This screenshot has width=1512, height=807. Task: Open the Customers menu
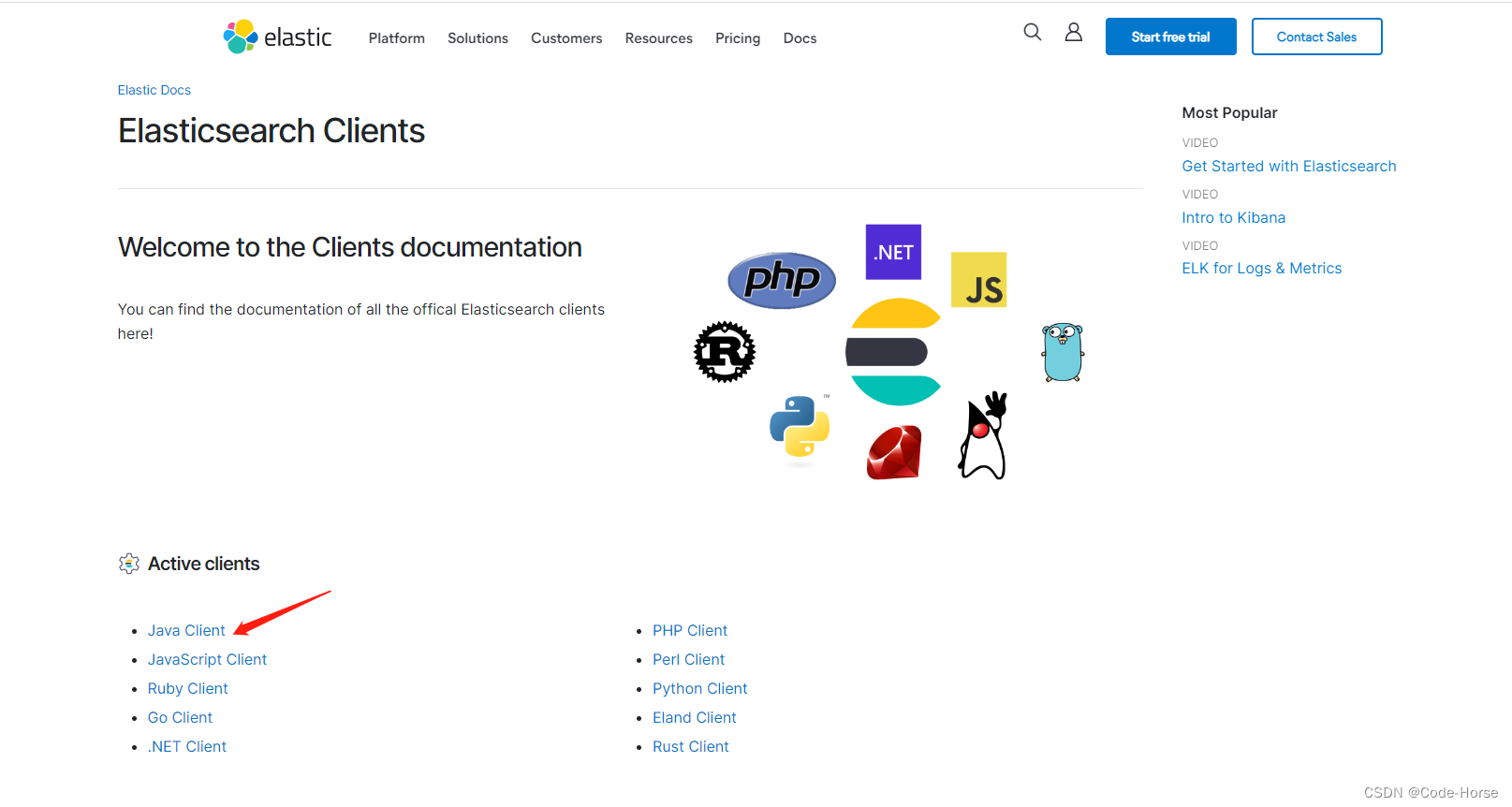click(566, 38)
